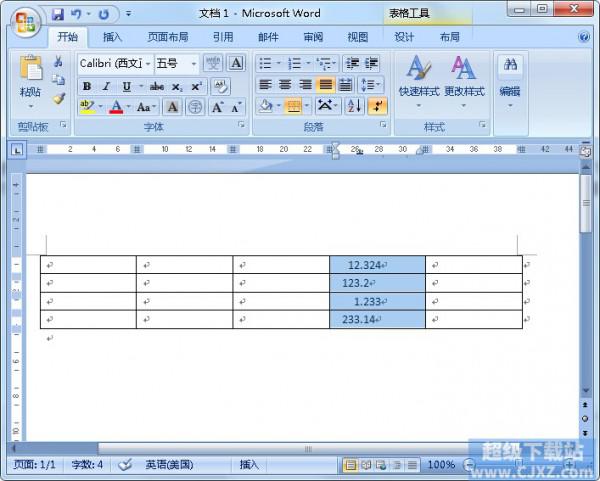Open the Change Styles dropdown
600x481 pixels.
click(464, 81)
